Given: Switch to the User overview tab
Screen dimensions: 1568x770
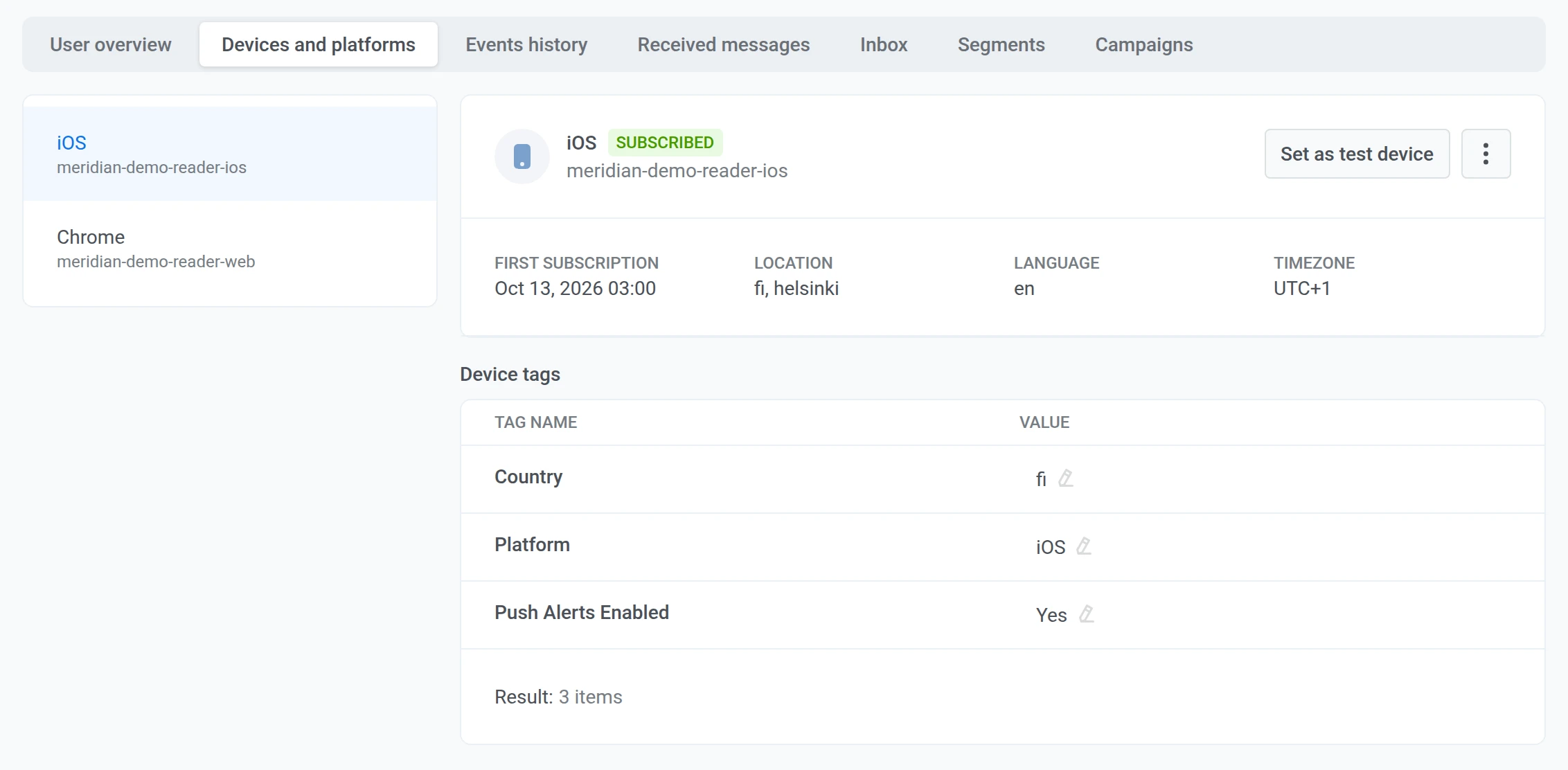Looking at the screenshot, I should tap(111, 44).
